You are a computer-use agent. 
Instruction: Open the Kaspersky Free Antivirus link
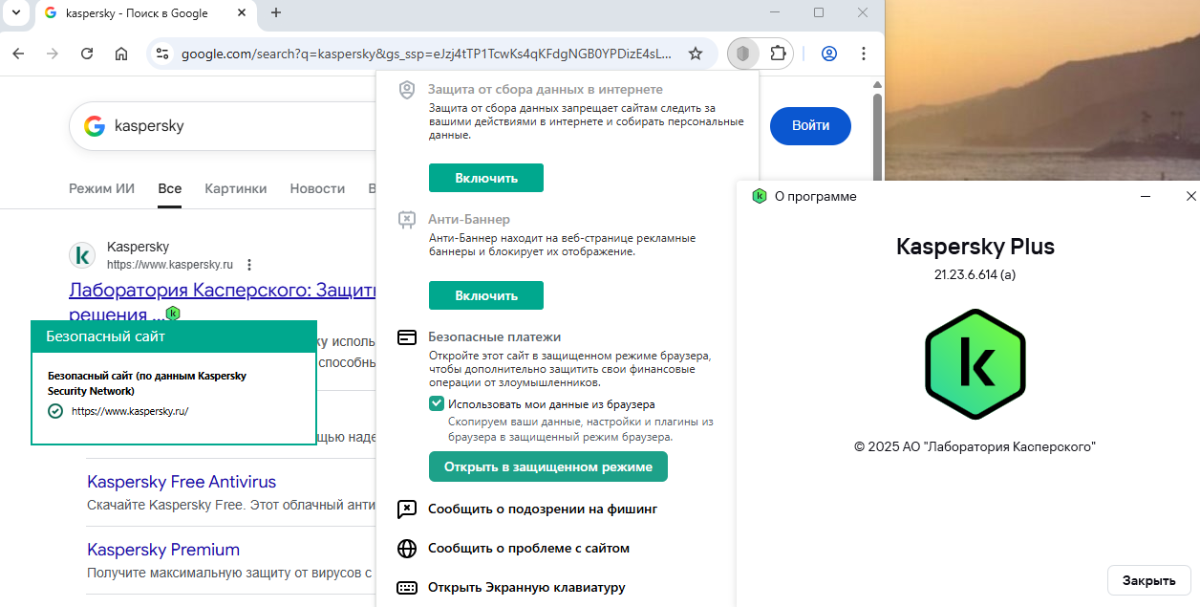coord(181,482)
